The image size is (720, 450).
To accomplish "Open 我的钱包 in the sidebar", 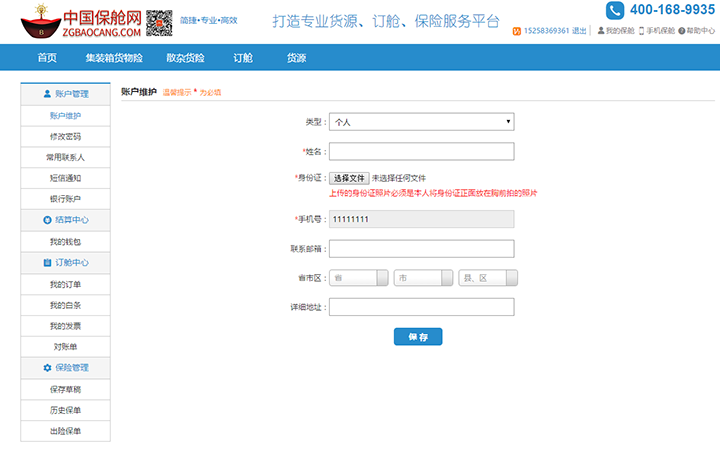I will (66, 242).
